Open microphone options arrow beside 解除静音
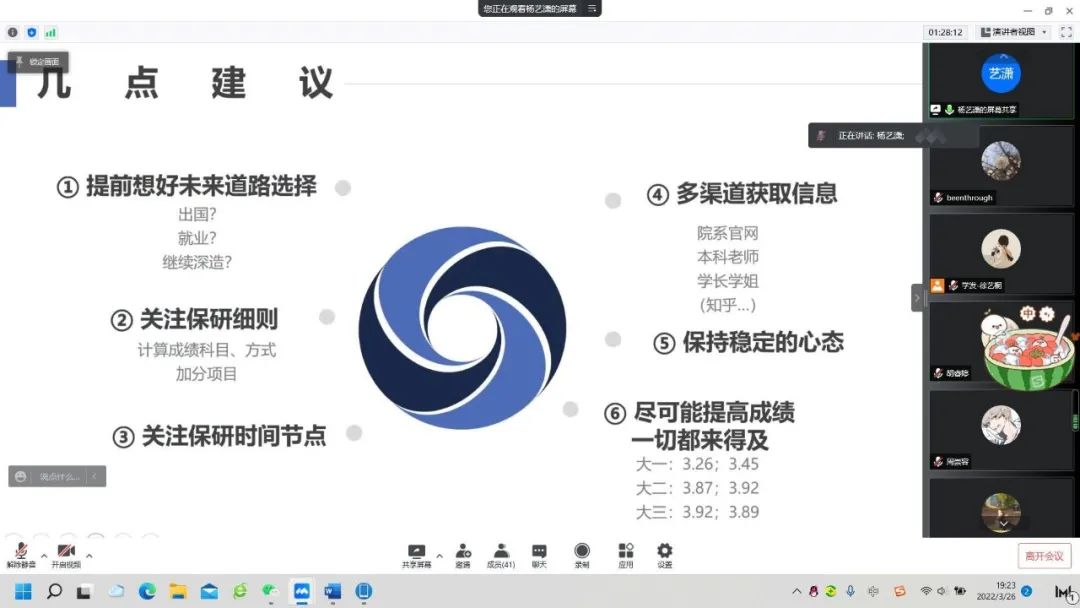 [x=44, y=555]
